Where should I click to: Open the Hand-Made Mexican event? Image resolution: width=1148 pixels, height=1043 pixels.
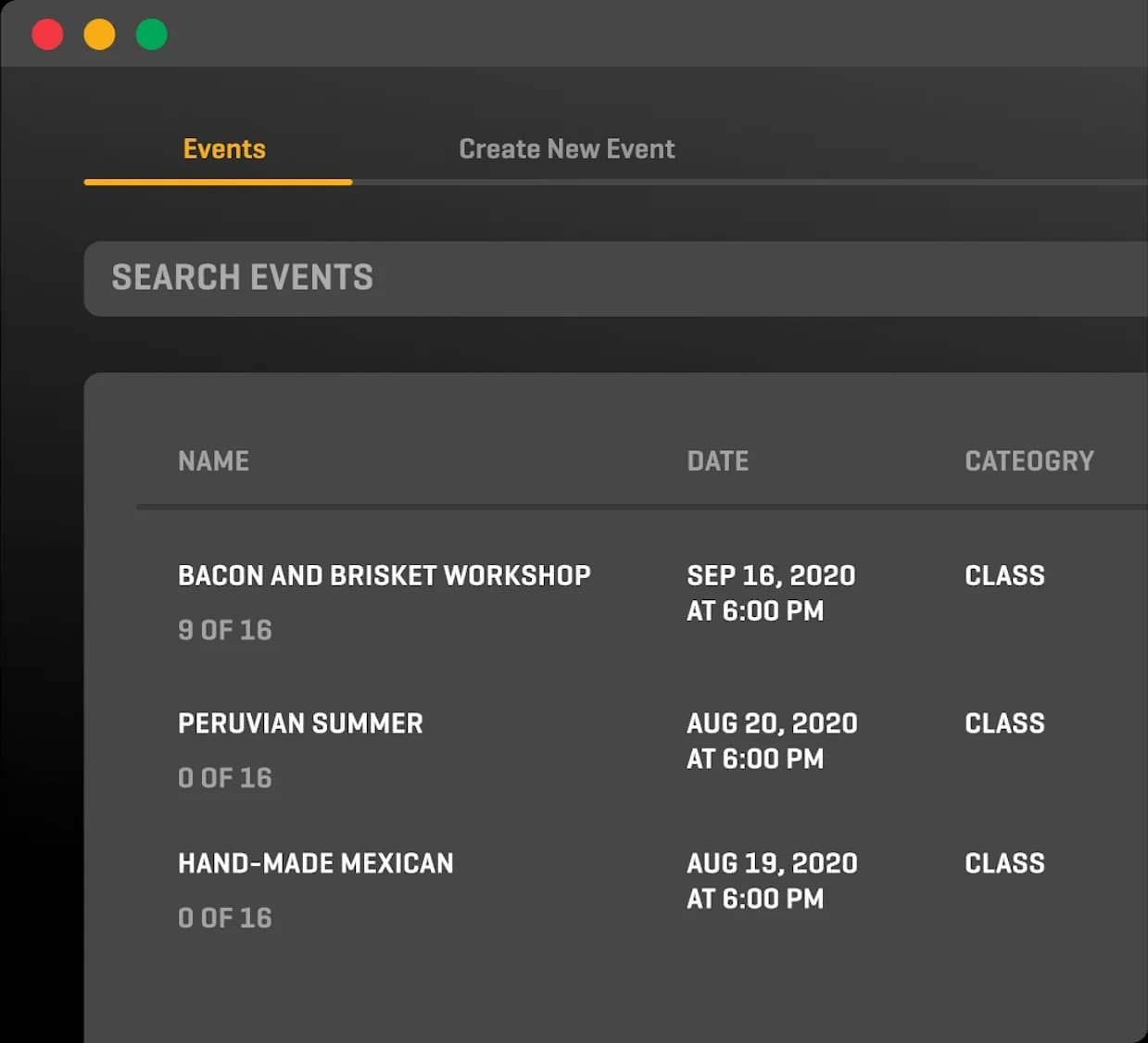coord(316,863)
